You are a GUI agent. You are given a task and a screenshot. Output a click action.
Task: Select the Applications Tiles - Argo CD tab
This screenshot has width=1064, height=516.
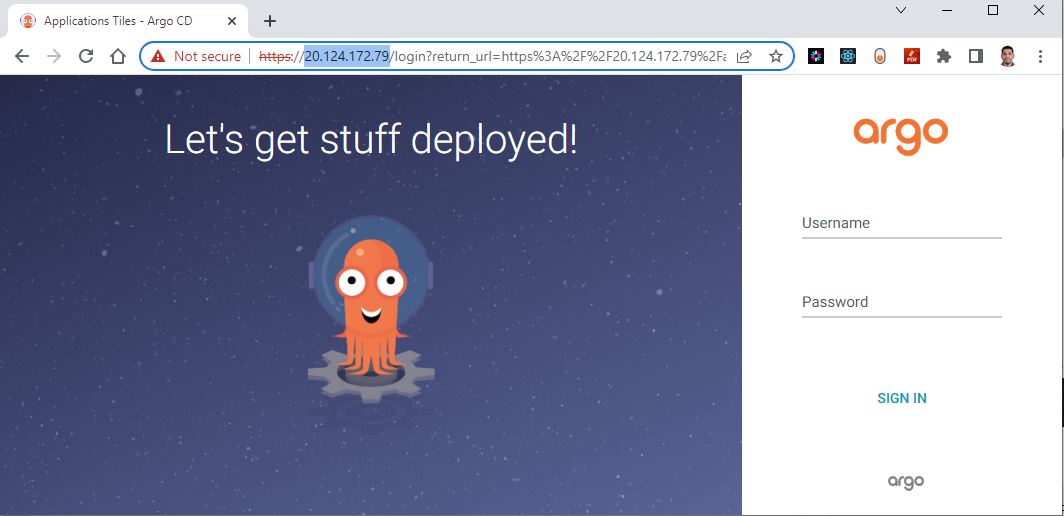pyautogui.click(x=128, y=21)
